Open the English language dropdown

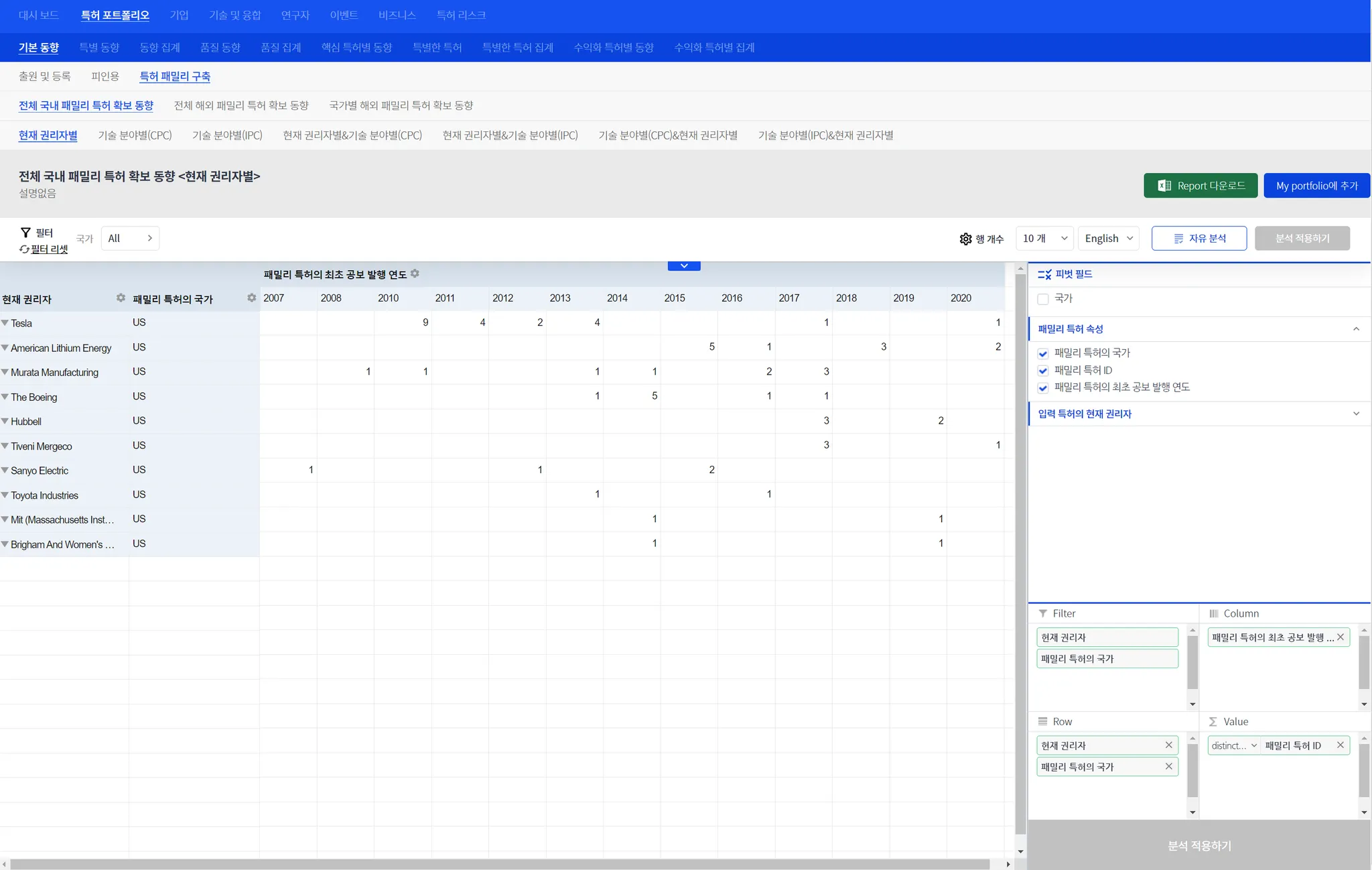(x=1108, y=239)
